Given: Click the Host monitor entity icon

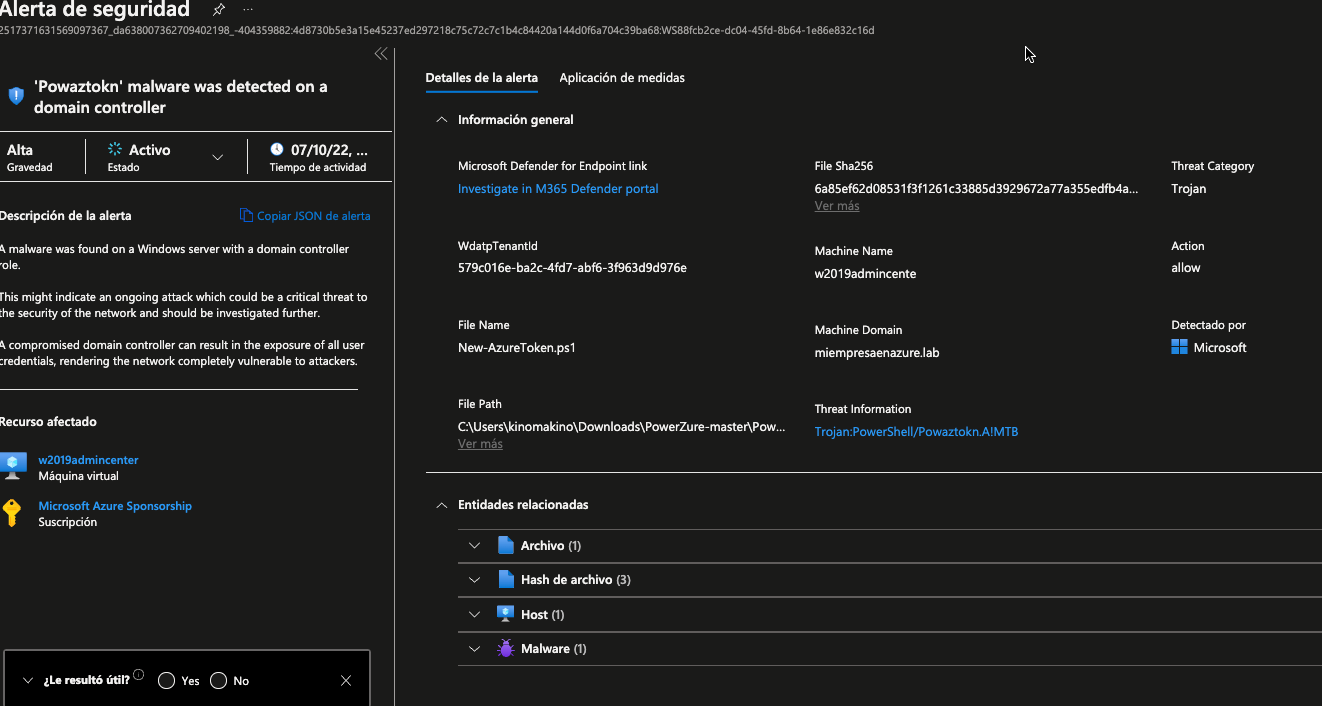Looking at the screenshot, I should coord(505,614).
